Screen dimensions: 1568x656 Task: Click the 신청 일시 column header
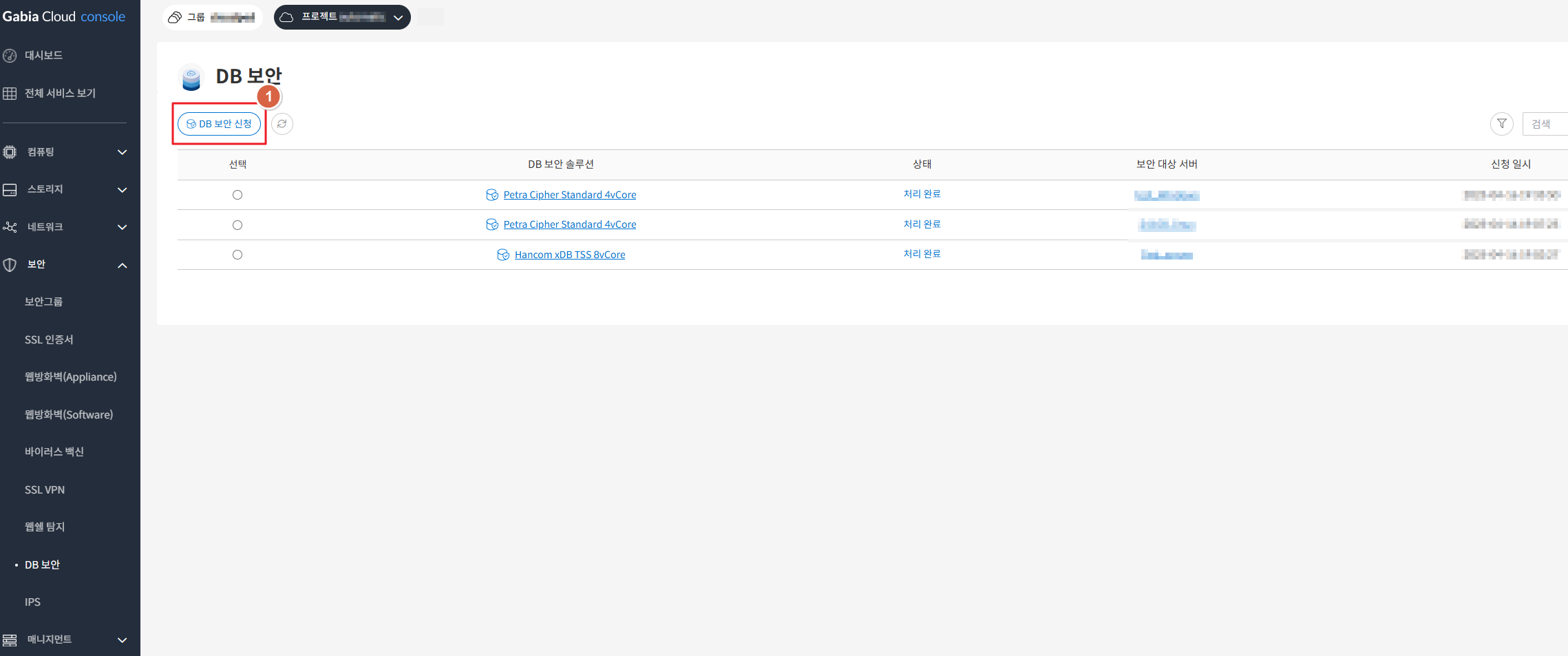[x=1511, y=164]
